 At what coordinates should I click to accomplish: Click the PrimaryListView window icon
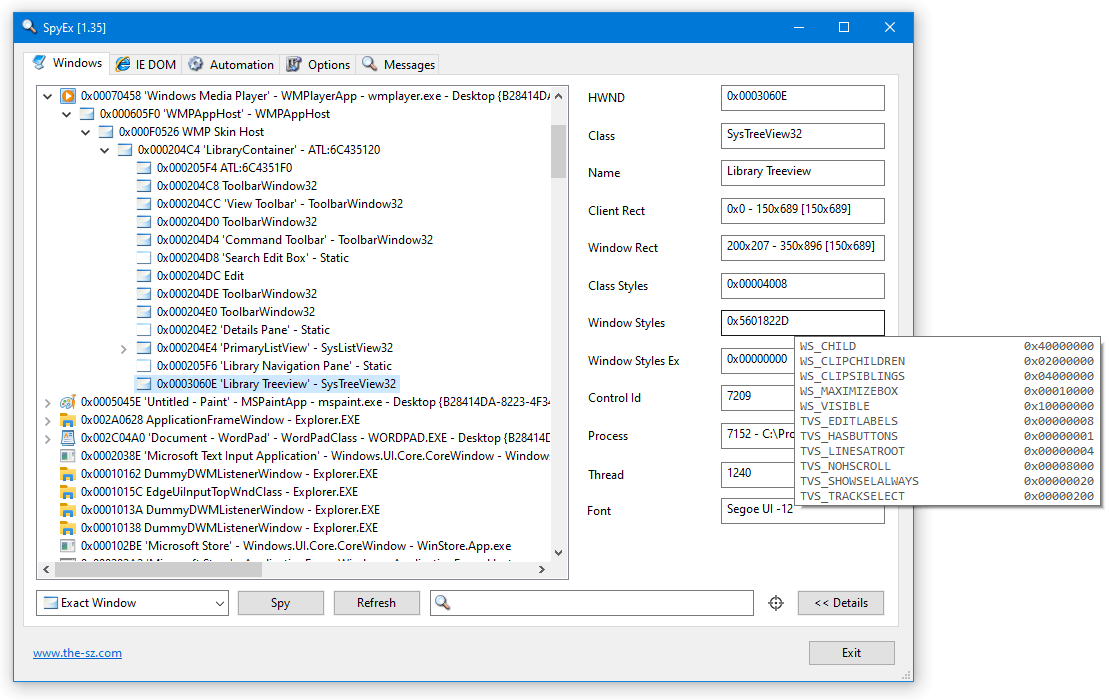(x=144, y=348)
